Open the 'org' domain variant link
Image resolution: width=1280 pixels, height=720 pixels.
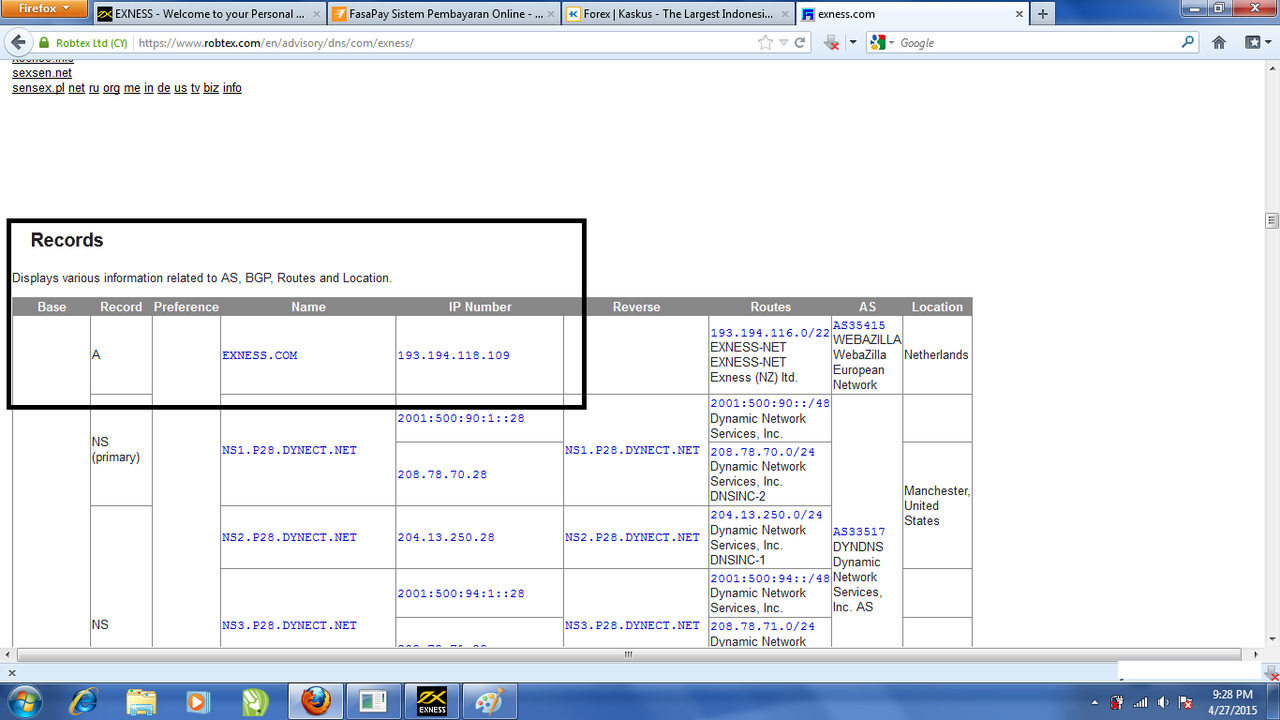(x=111, y=88)
